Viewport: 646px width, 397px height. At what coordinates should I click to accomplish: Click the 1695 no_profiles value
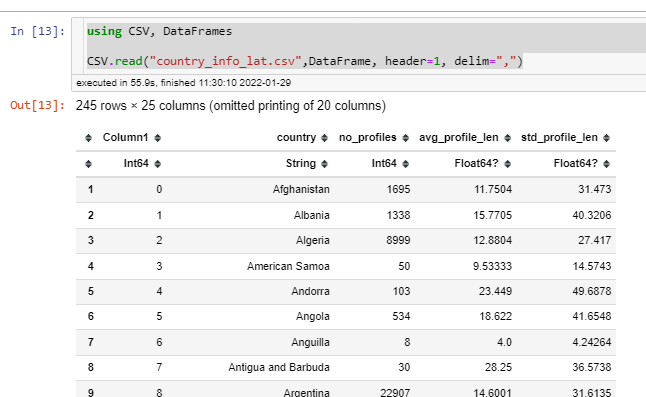coord(398,189)
